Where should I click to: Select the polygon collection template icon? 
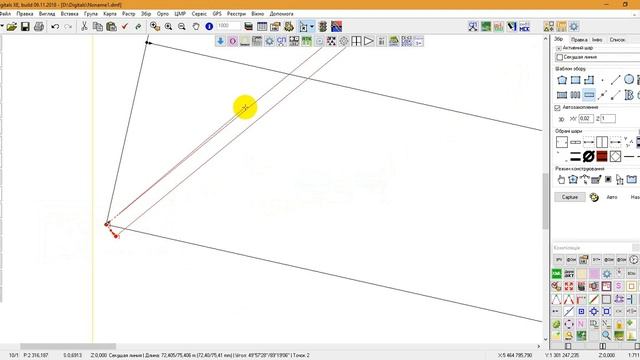(562, 80)
